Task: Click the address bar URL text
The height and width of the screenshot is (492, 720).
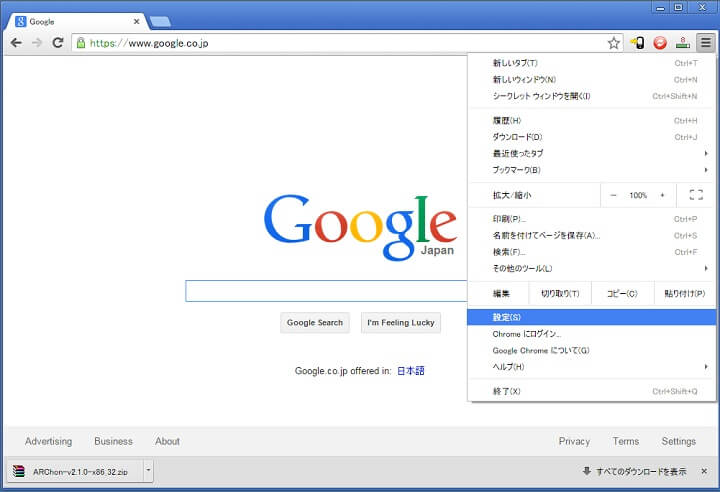Action: [149, 43]
